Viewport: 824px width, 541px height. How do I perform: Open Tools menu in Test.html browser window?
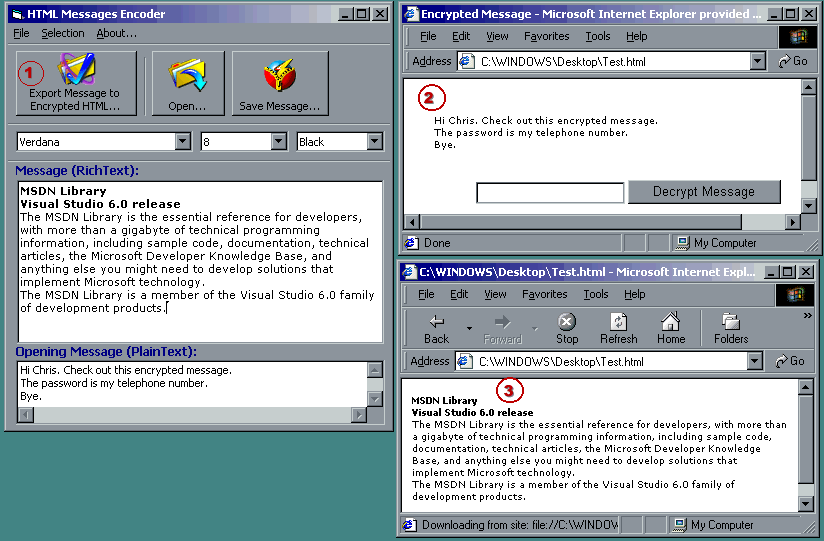[596, 294]
